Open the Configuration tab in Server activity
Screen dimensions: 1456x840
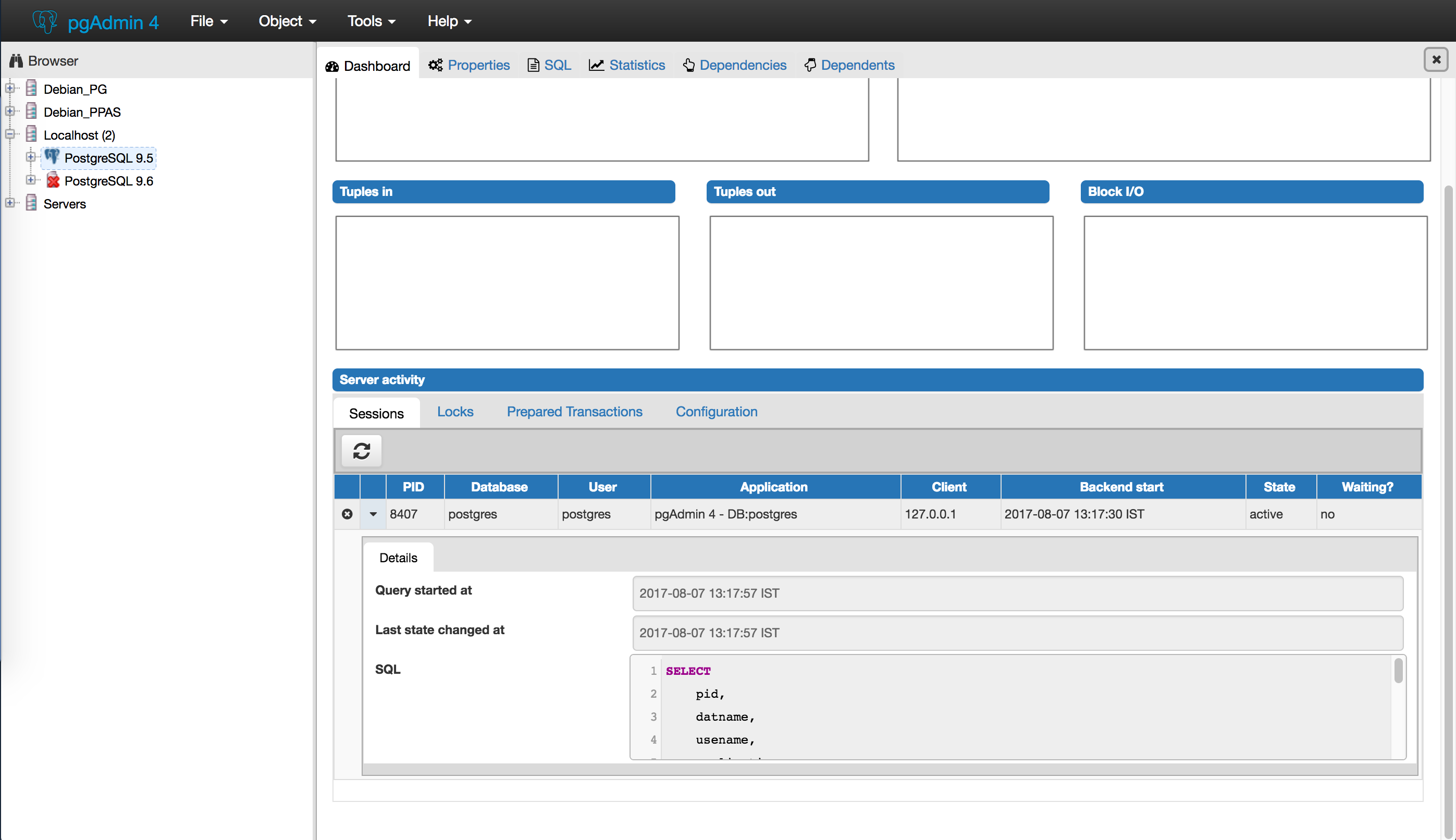tap(716, 411)
